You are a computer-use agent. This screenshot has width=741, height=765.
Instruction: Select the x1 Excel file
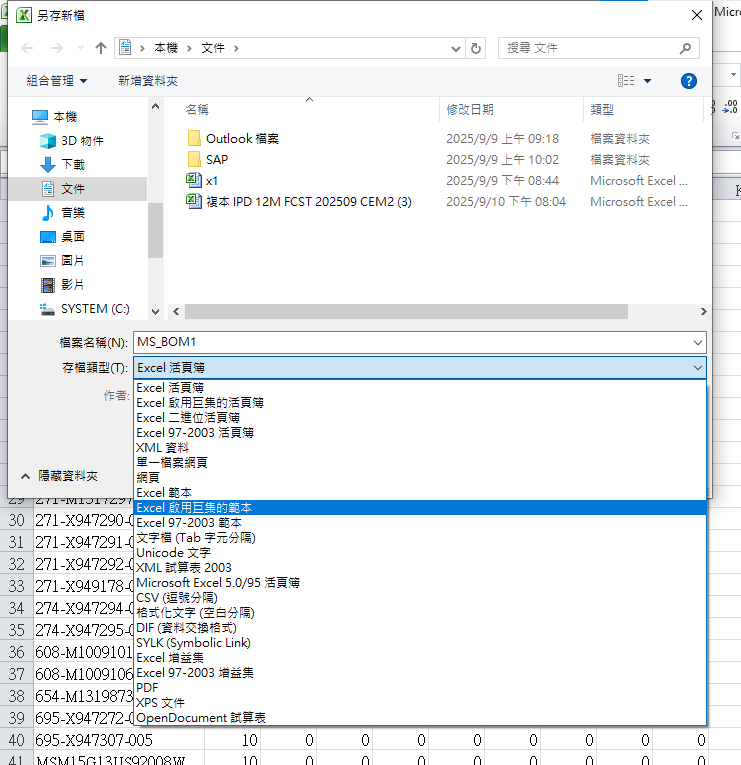pyautogui.click(x=211, y=181)
